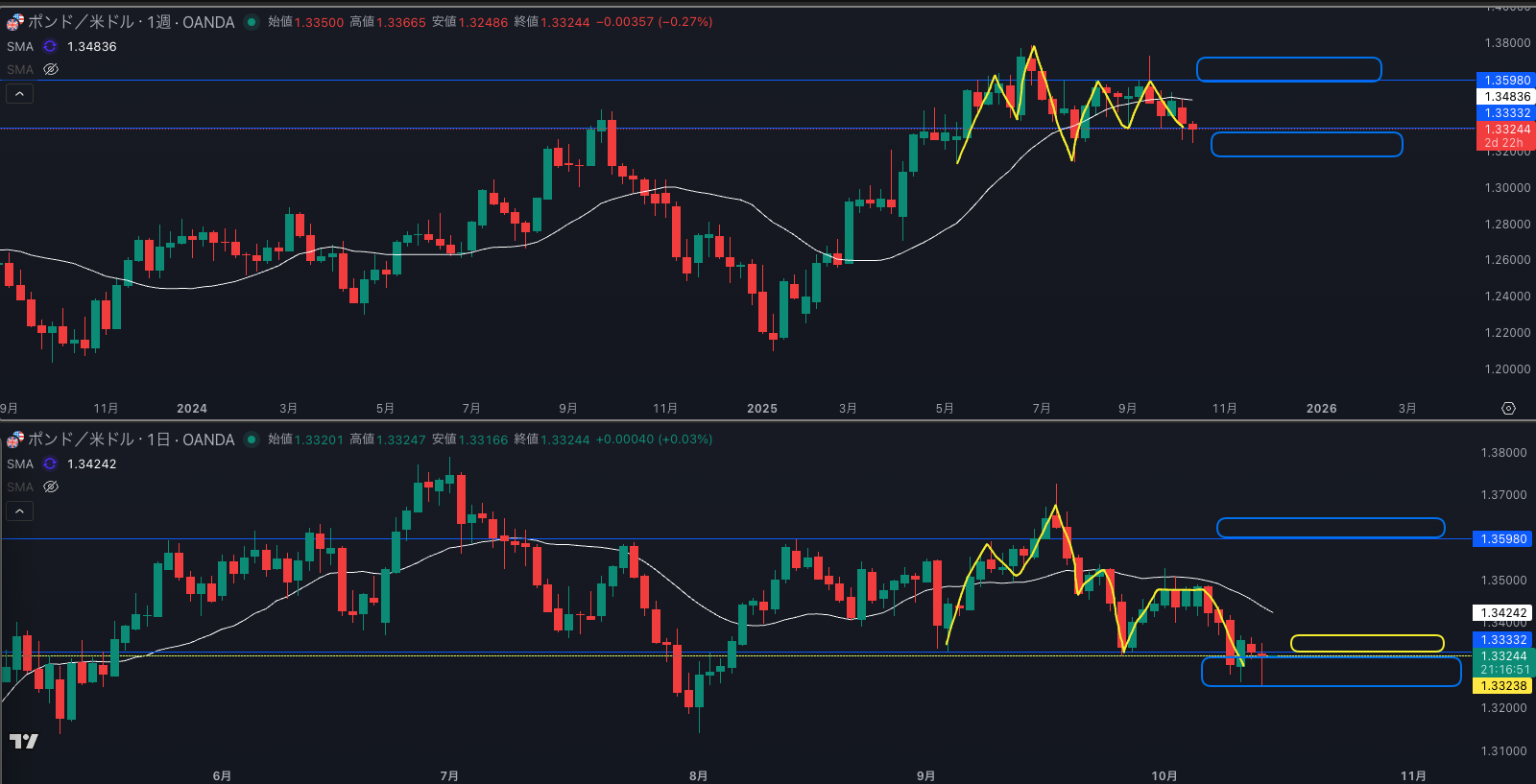Click the purple SMA refresh icon on weekly chart

[x=50, y=46]
